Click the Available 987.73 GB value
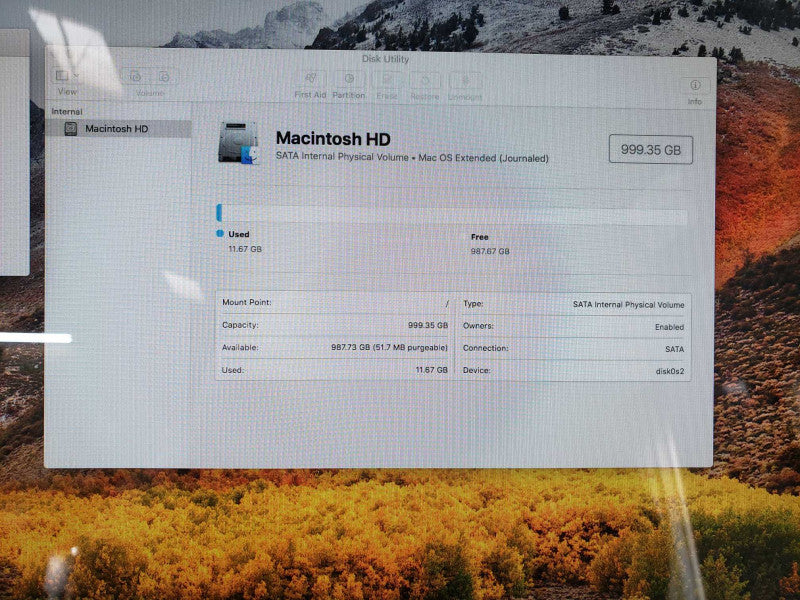This screenshot has height=600, width=800. 389,347
